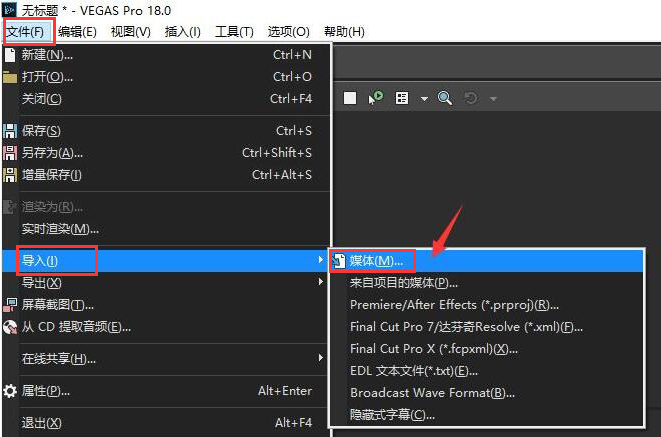
Task: Click the magnifier search media icon
Action: pos(445,98)
